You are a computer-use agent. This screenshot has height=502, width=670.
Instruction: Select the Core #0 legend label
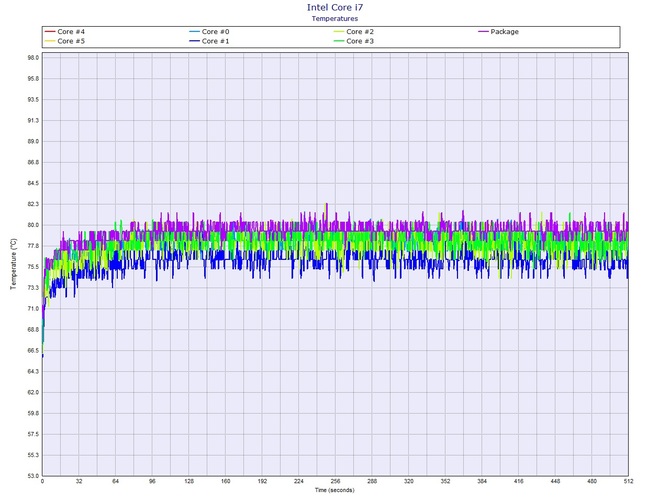tap(215, 32)
